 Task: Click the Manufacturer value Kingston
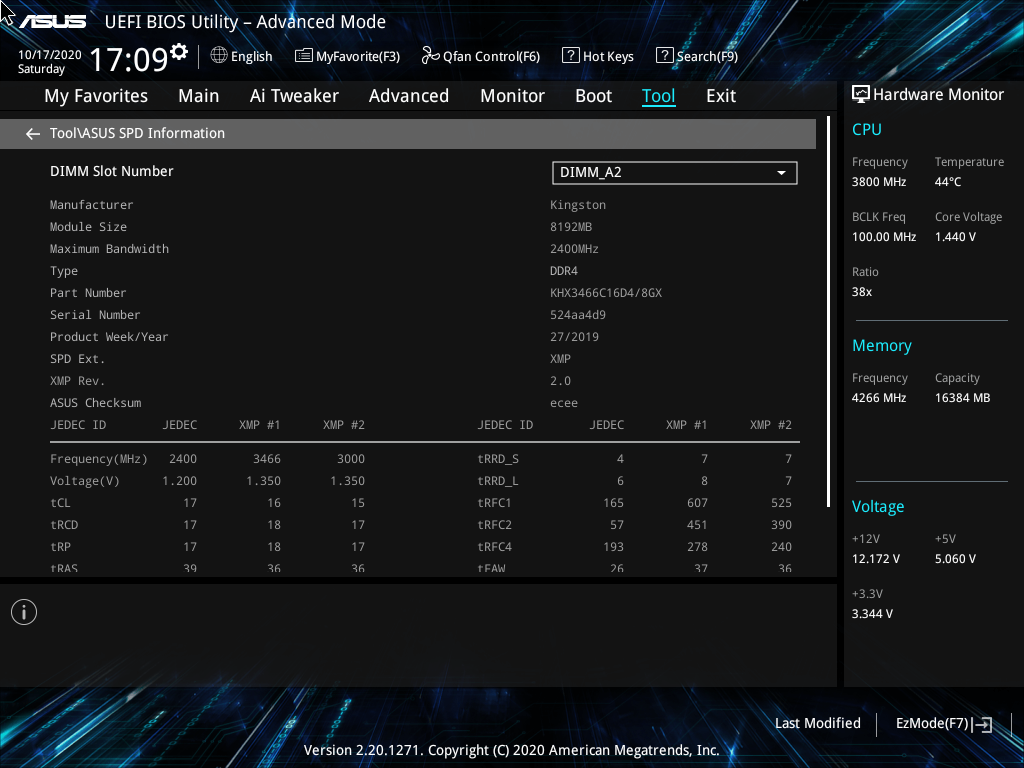click(578, 205)
